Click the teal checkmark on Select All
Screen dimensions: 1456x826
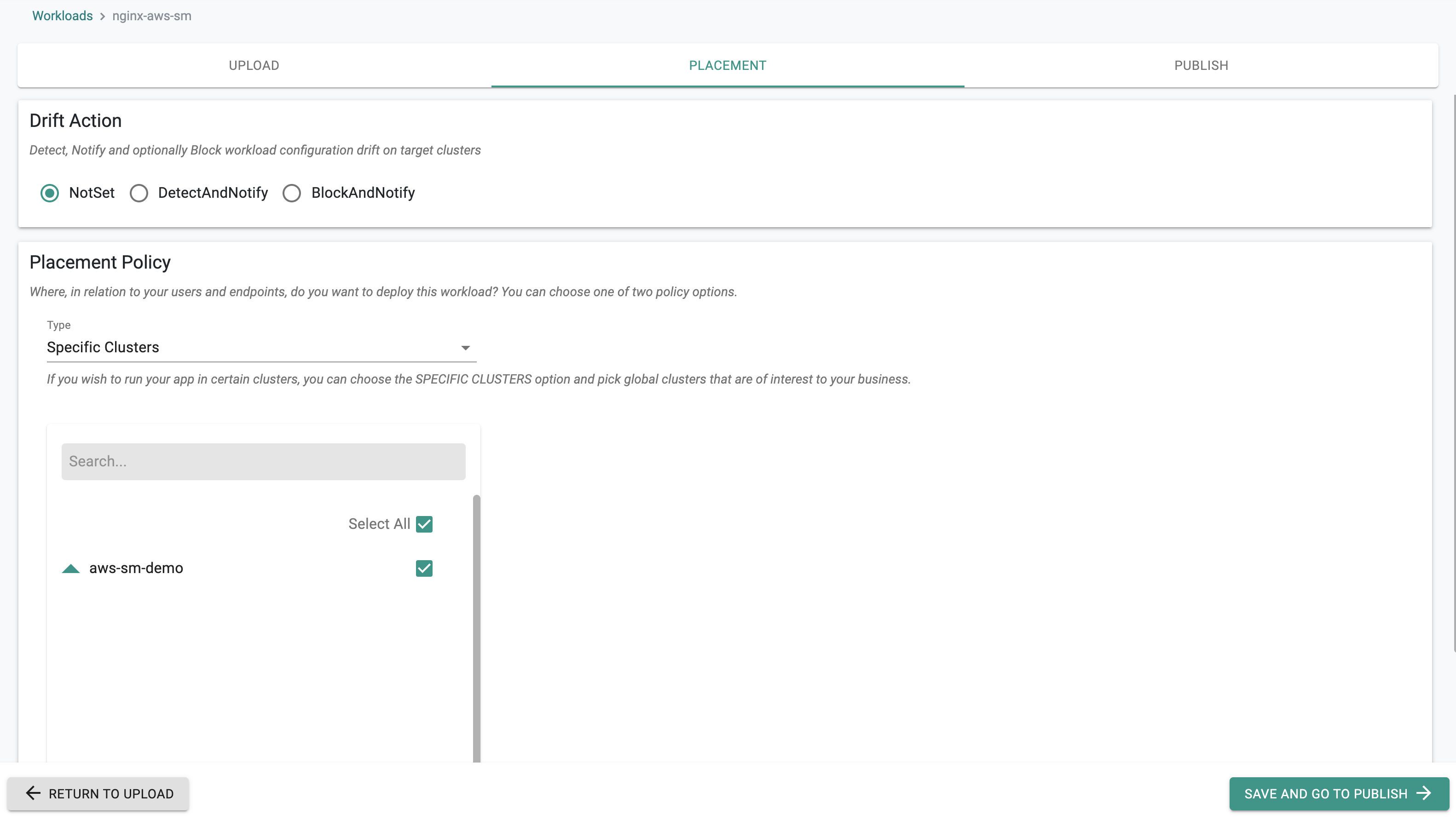(x=424, y=524)
